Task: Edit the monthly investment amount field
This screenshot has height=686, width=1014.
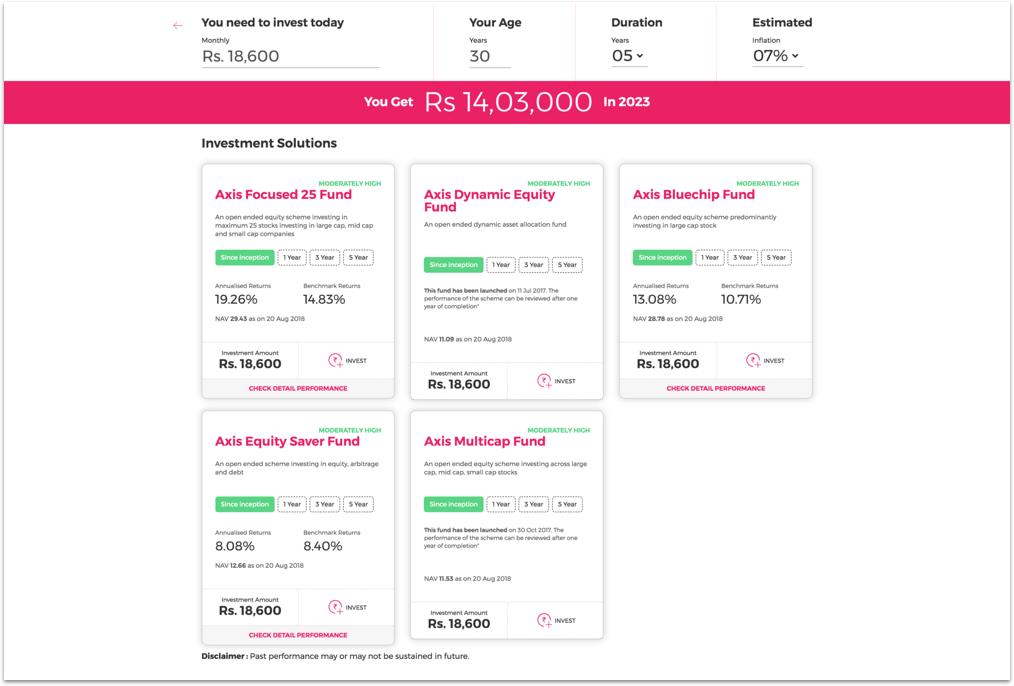Action: click(290, 57)
